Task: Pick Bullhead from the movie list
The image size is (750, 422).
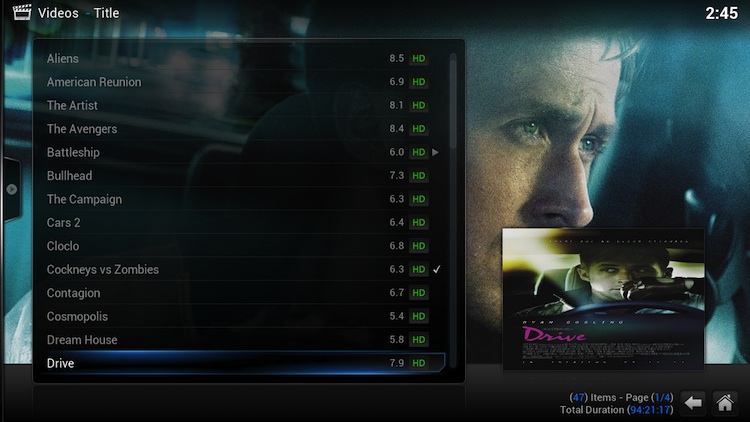Action: 243,176
